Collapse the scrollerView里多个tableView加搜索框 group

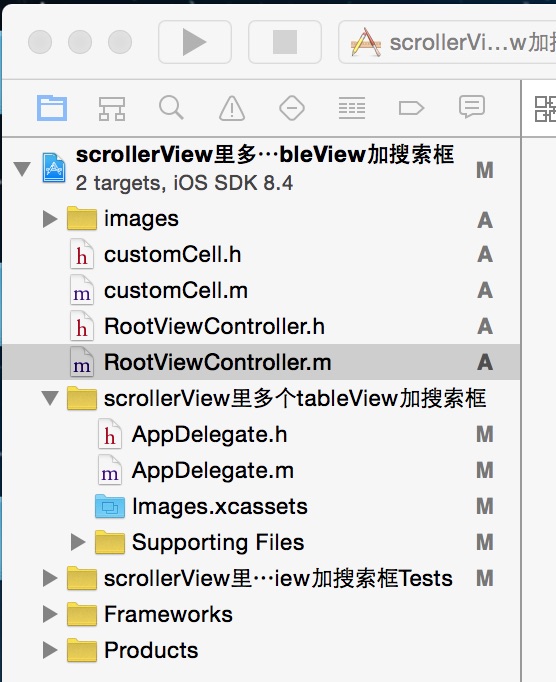(x=50, y=398)
